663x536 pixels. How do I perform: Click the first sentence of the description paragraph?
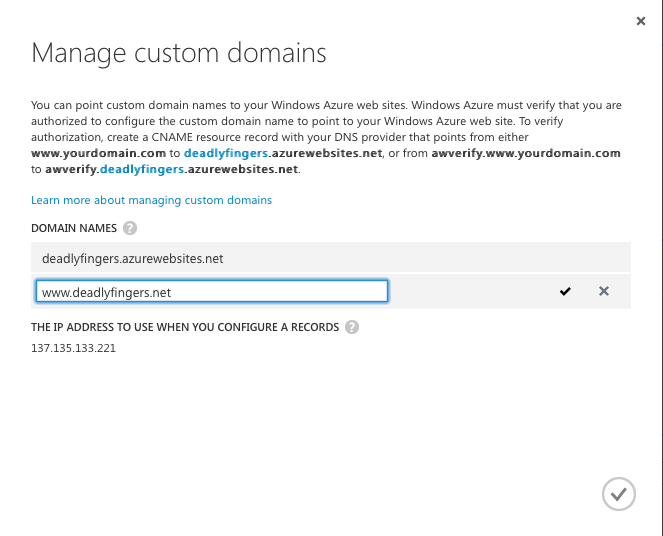click(x=220, y=104)
